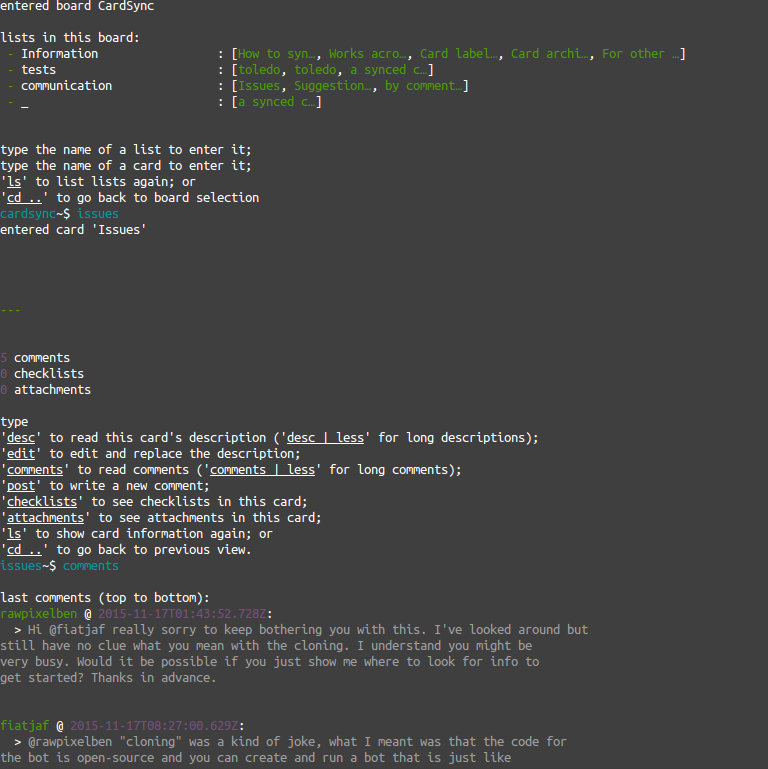Click the 'communication' list name

[x=66, y=86]
